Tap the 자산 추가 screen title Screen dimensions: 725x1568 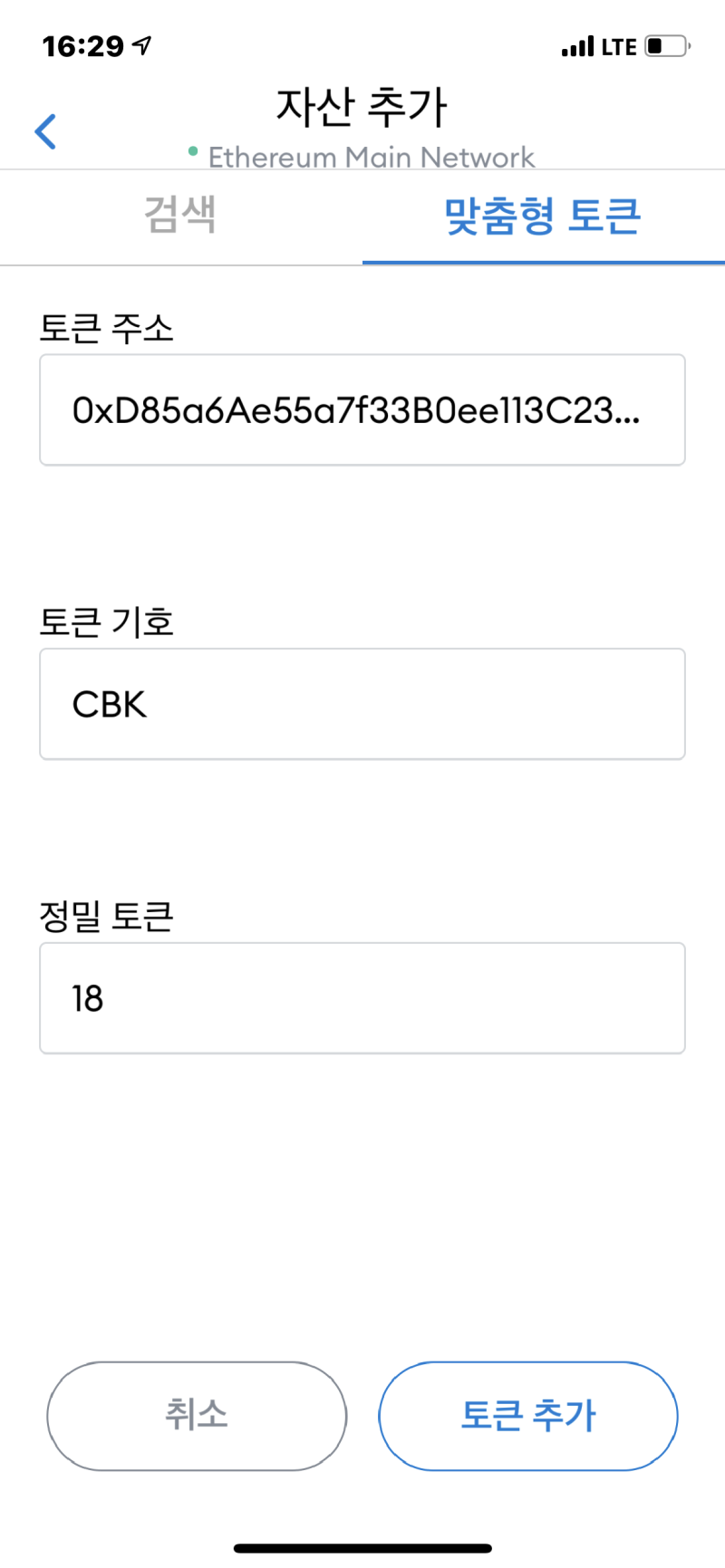coord(362,106)
